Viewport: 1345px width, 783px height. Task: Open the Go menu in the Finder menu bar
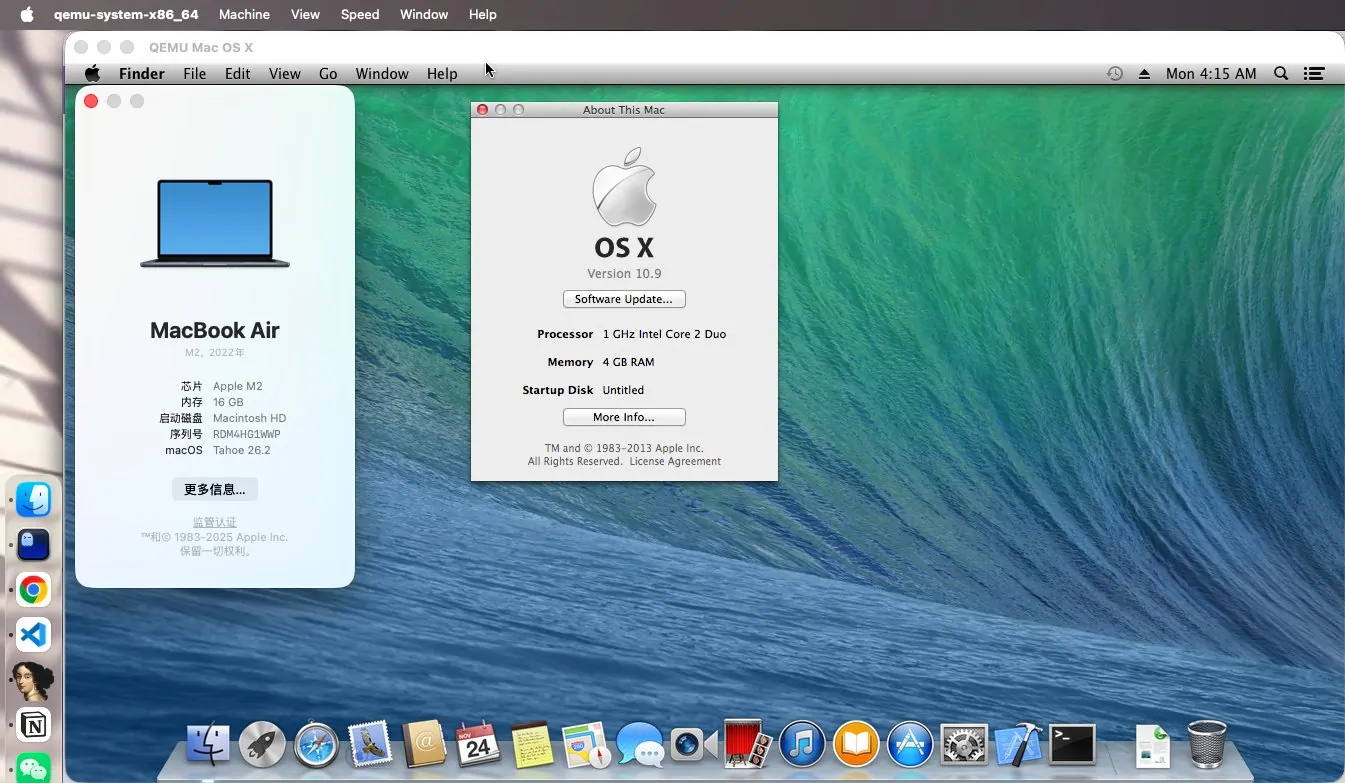[x=328, y=73]
